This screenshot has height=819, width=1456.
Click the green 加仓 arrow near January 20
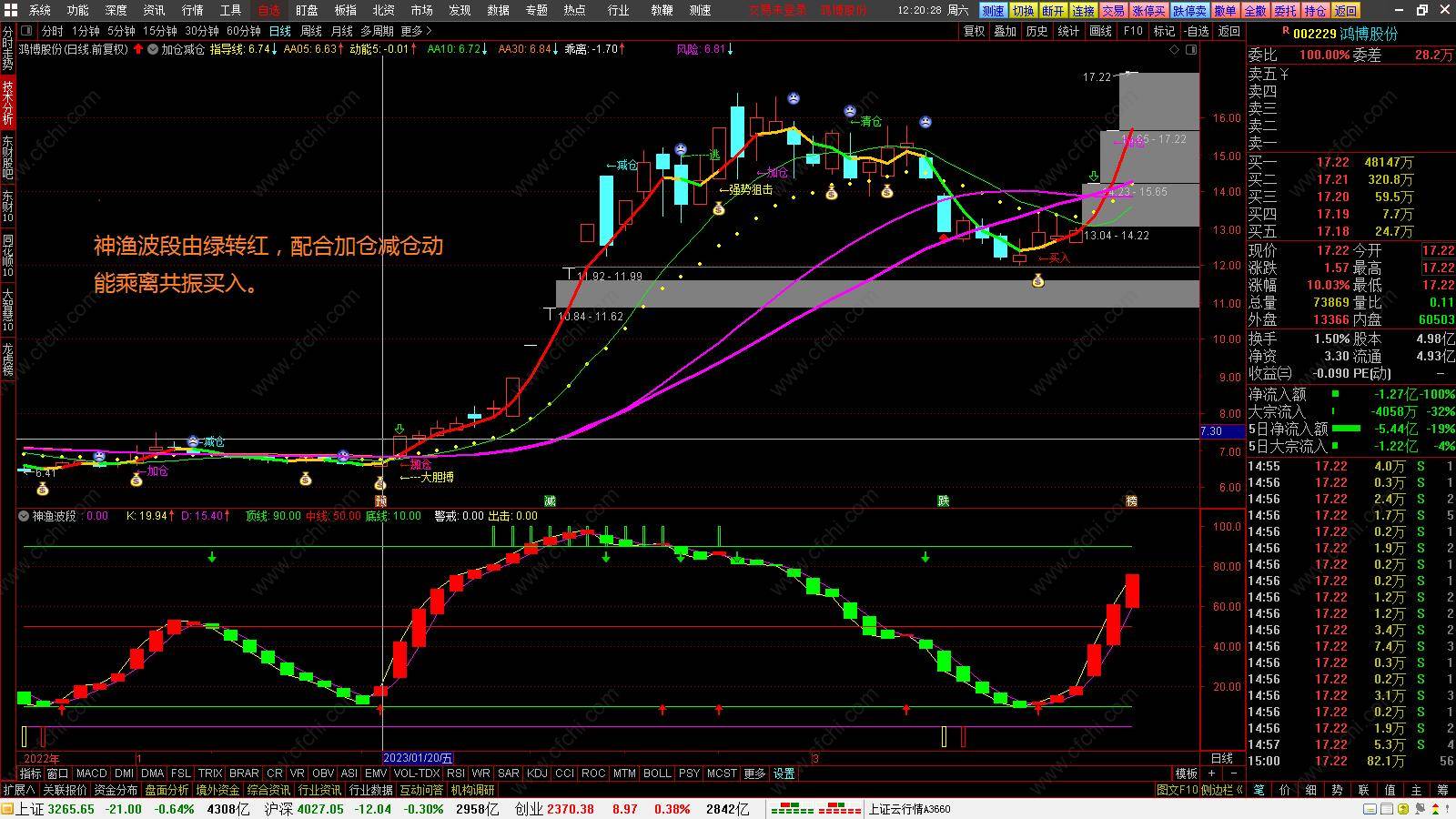pyautogui.click(x=399, y=429)
